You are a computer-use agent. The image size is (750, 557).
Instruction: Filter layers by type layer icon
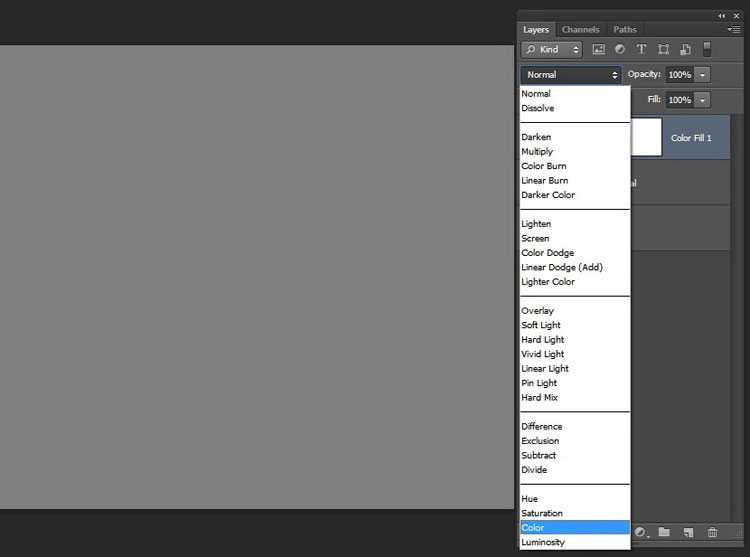coord(642,49)
